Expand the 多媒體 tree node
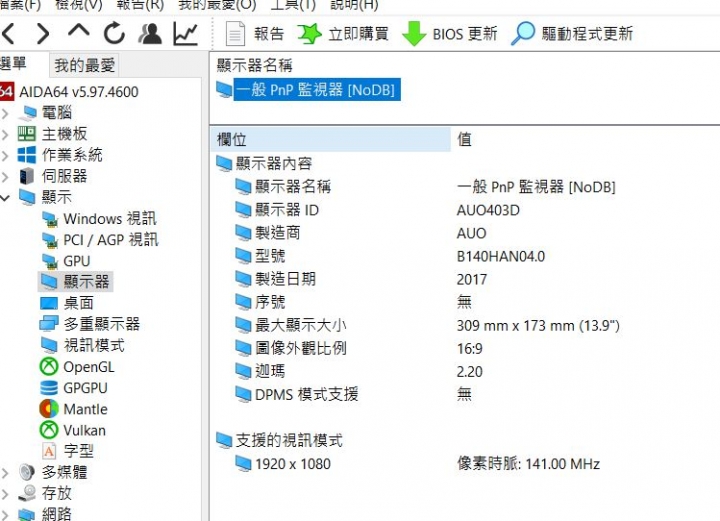Image resolution: width=720 pixels, height=521 pixels. click(x=5, y=473)
